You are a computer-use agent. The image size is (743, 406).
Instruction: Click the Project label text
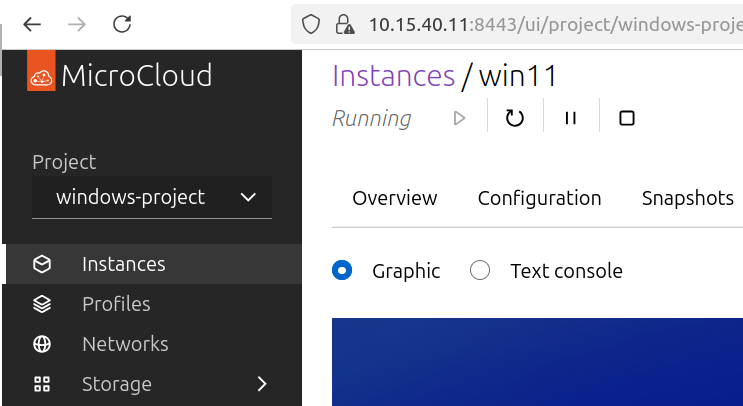coord(64,162)
